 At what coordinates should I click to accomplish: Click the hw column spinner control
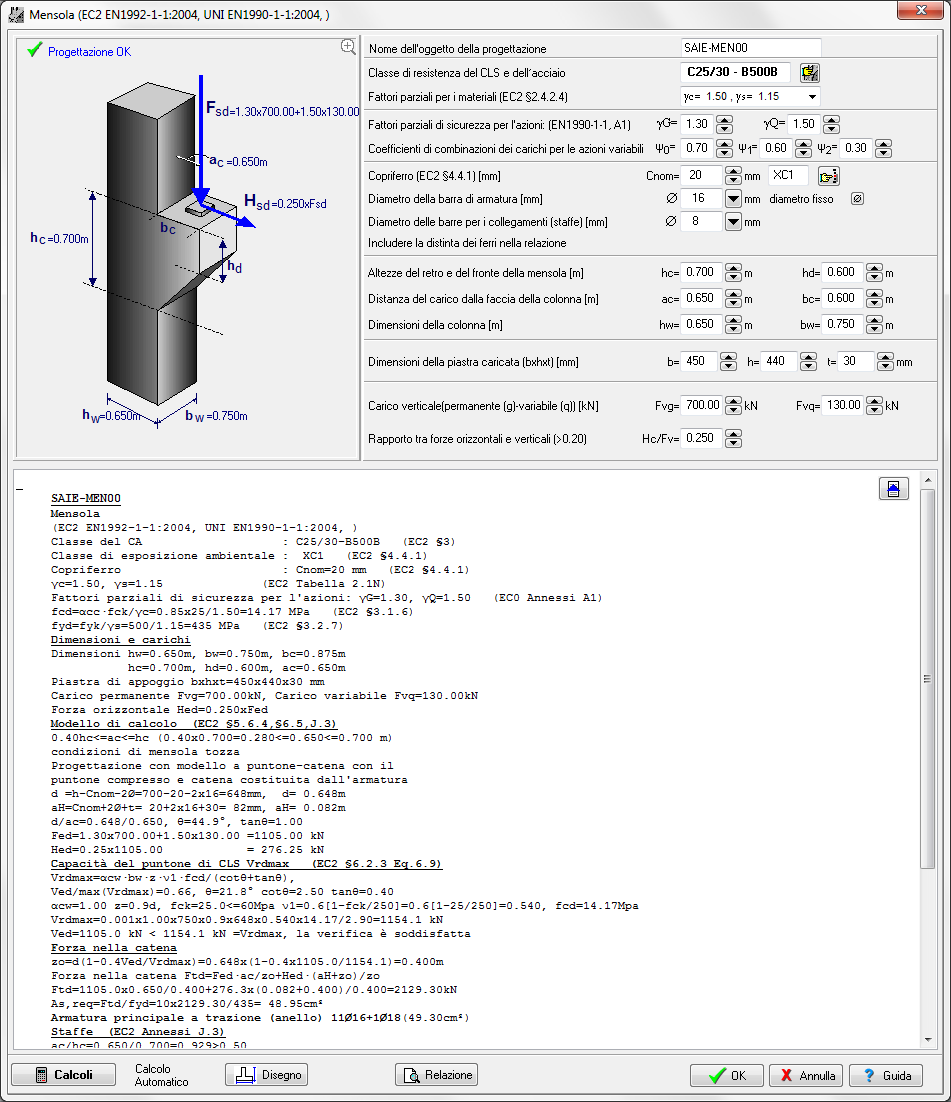tap(733, 325)
